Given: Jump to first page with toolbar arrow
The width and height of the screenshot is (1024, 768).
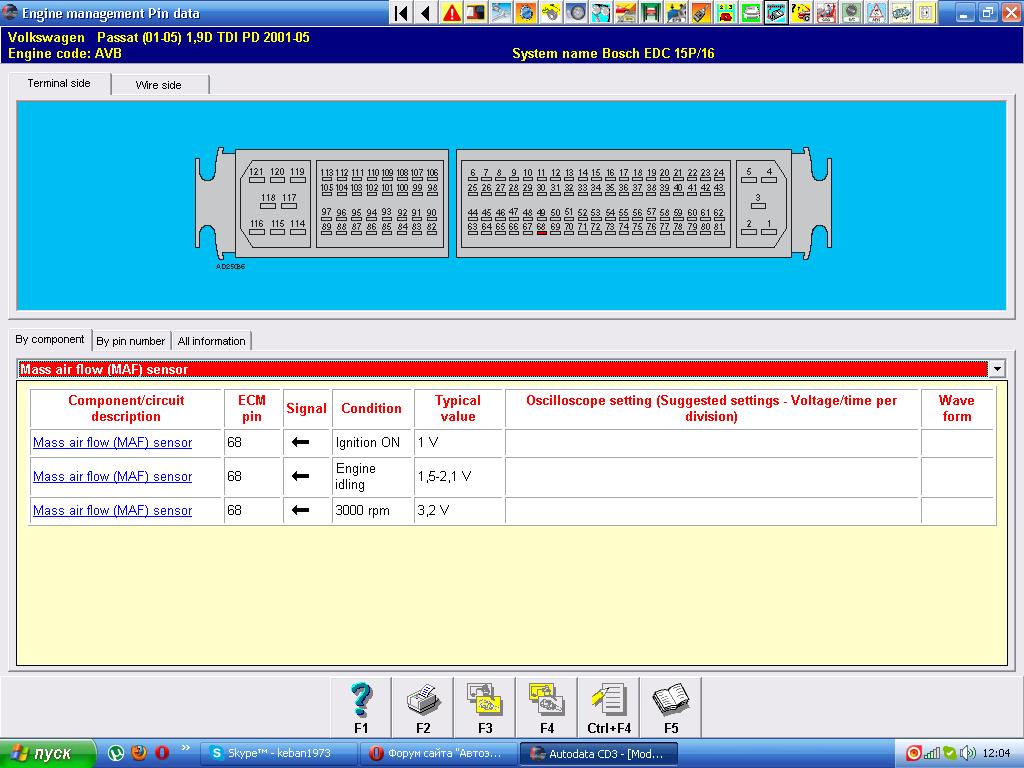Looking at the screenshot, I should (401, 12).
